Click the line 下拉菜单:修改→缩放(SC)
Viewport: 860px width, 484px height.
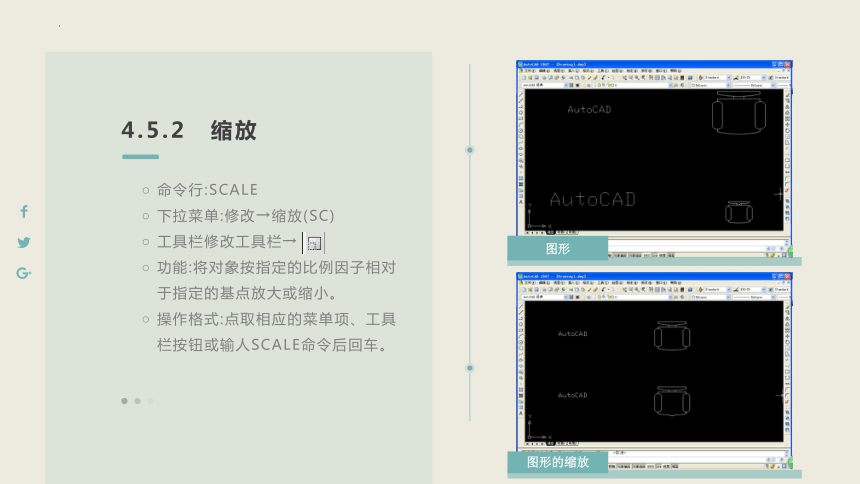click(x=246, y=216)
